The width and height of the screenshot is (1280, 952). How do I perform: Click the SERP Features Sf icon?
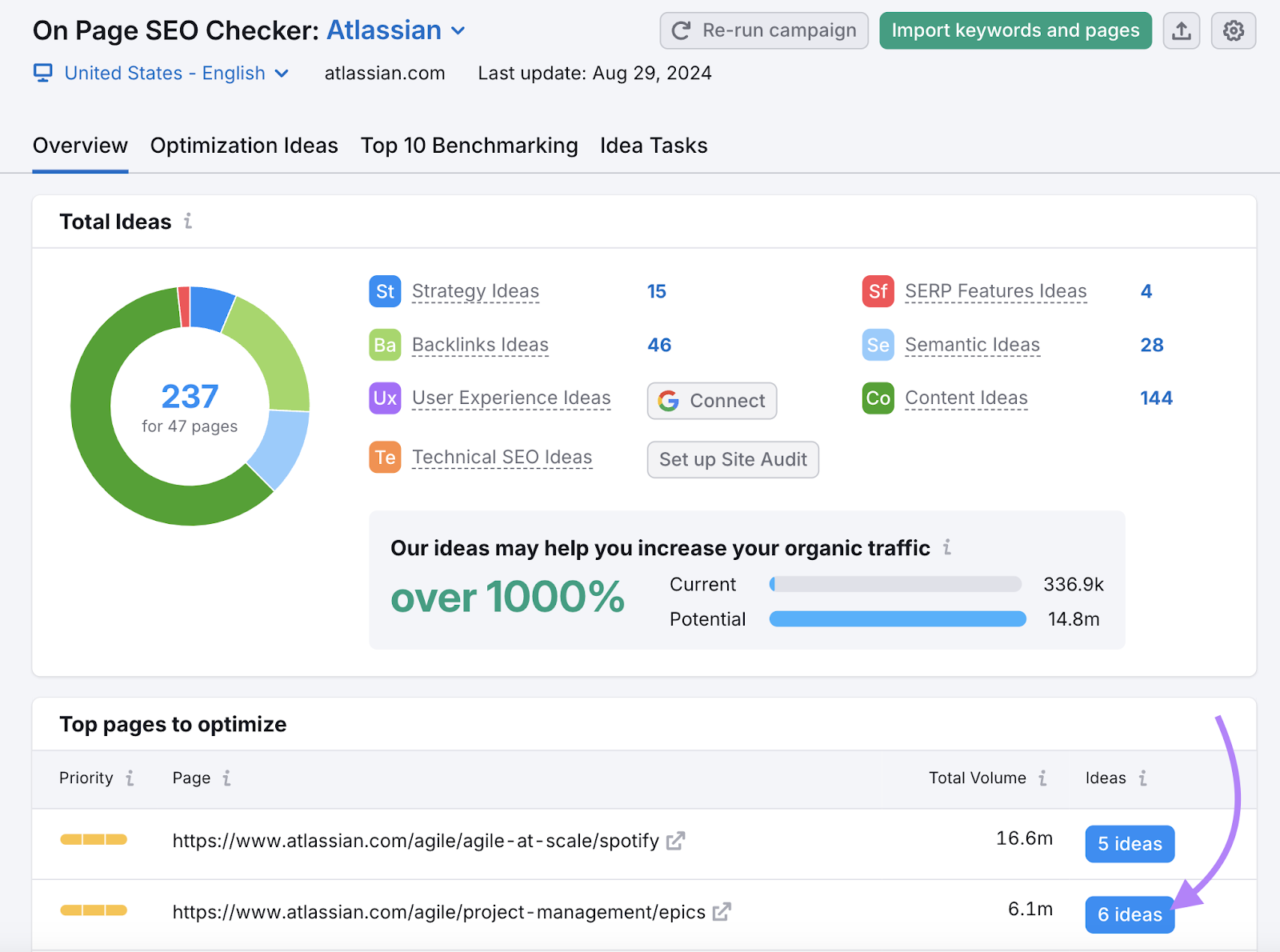(x=878, y=291)
